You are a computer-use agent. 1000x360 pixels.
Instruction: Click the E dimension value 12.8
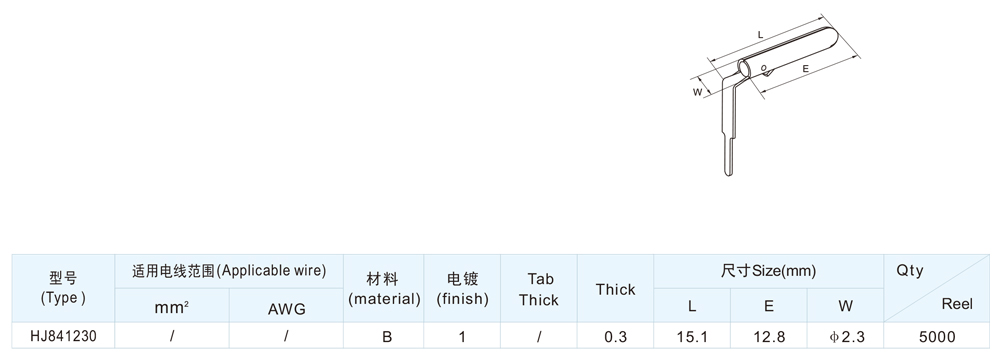[768, 336]
